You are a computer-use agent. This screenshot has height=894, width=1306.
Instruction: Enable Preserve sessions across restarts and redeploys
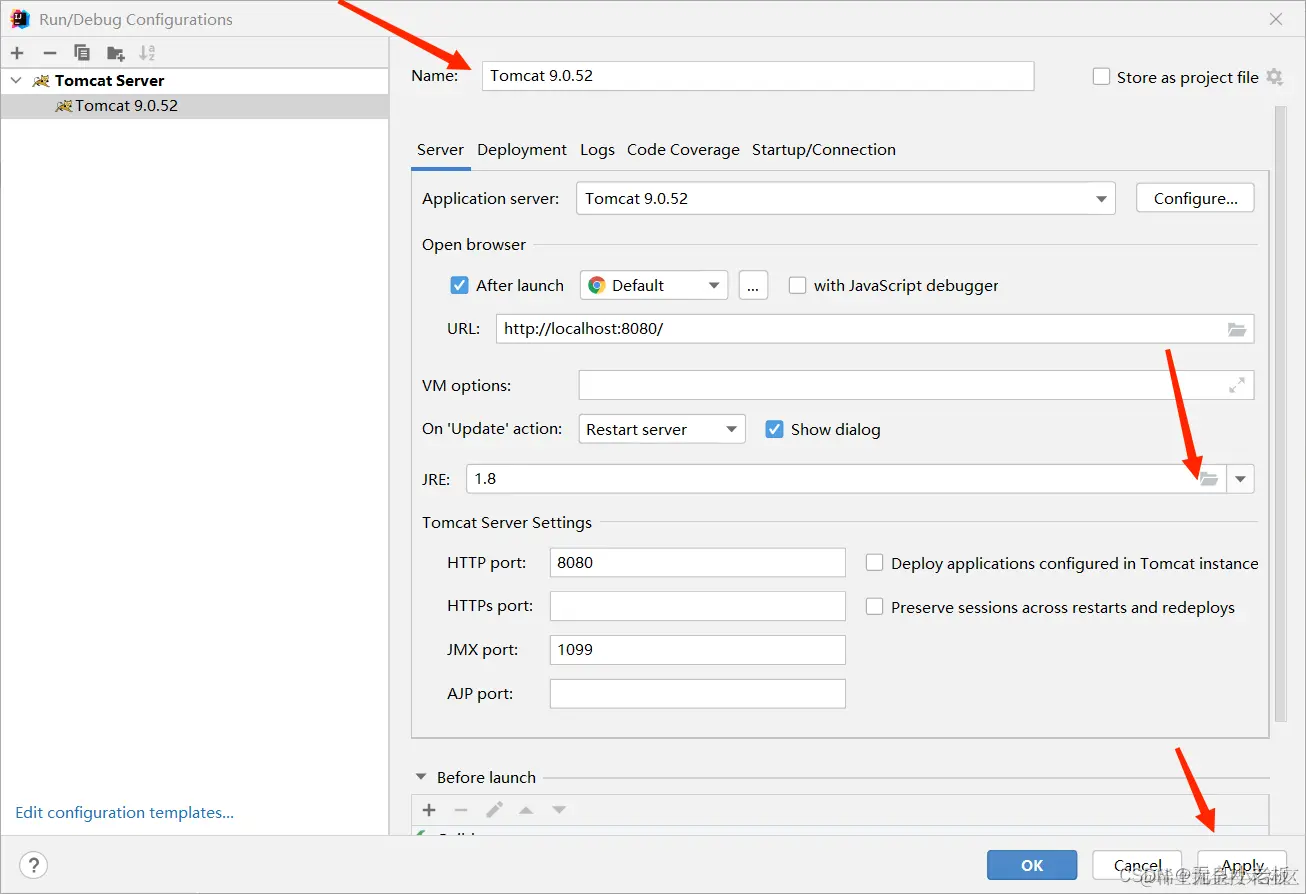874,607
